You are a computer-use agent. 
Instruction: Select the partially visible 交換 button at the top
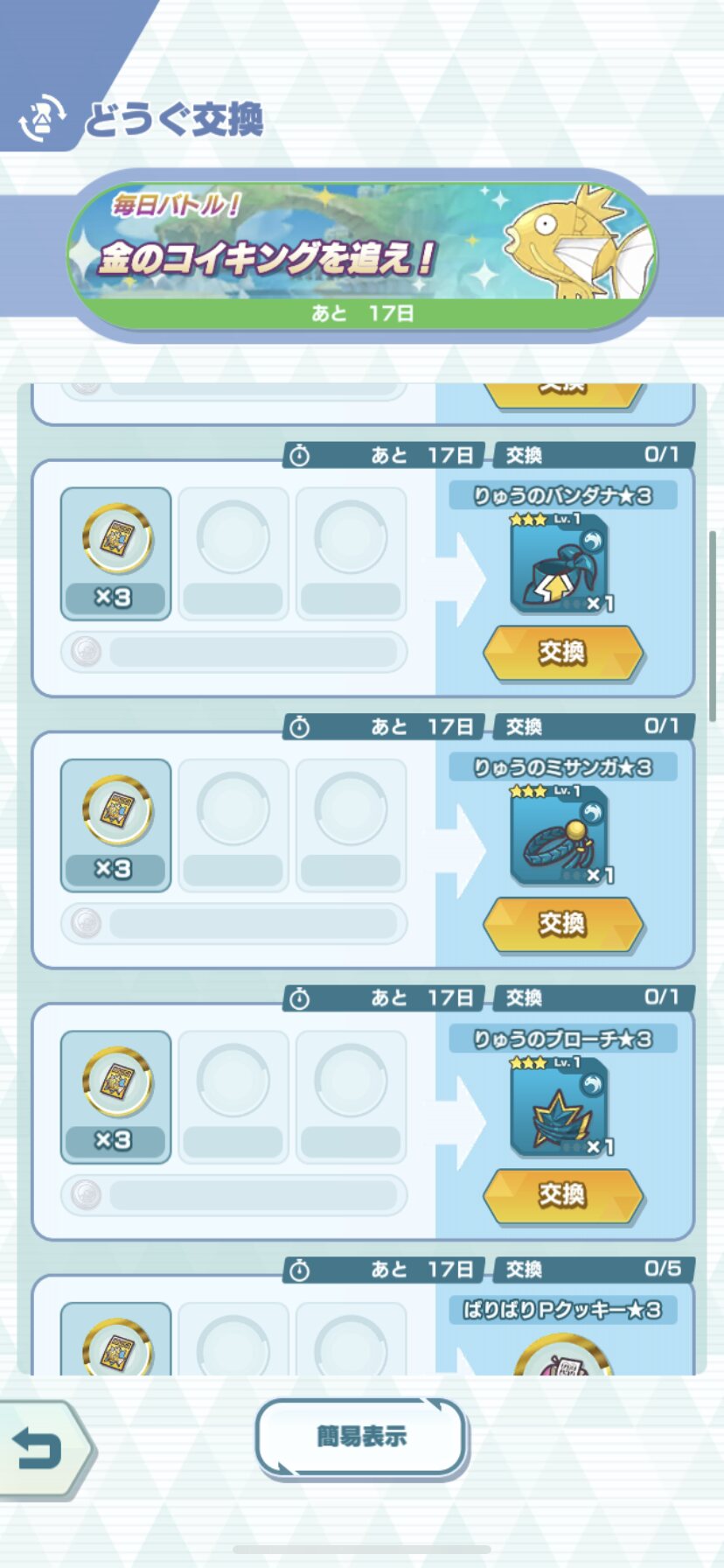562,394
